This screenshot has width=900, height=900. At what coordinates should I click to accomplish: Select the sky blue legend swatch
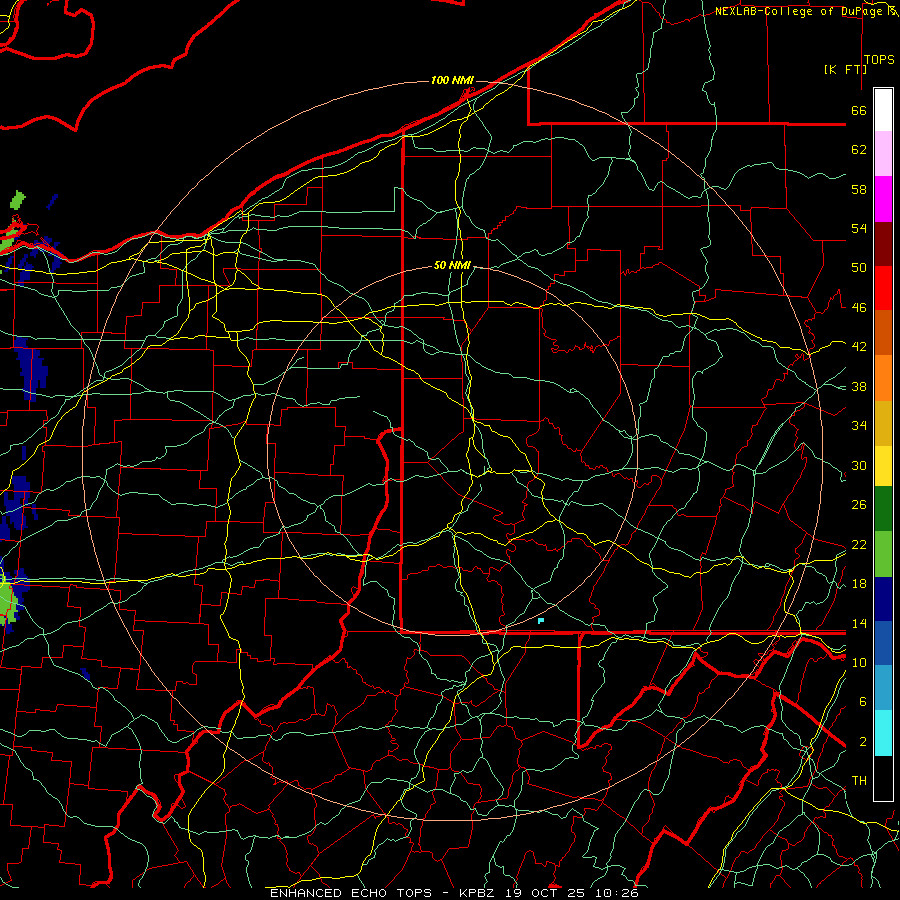coord(883,688)
